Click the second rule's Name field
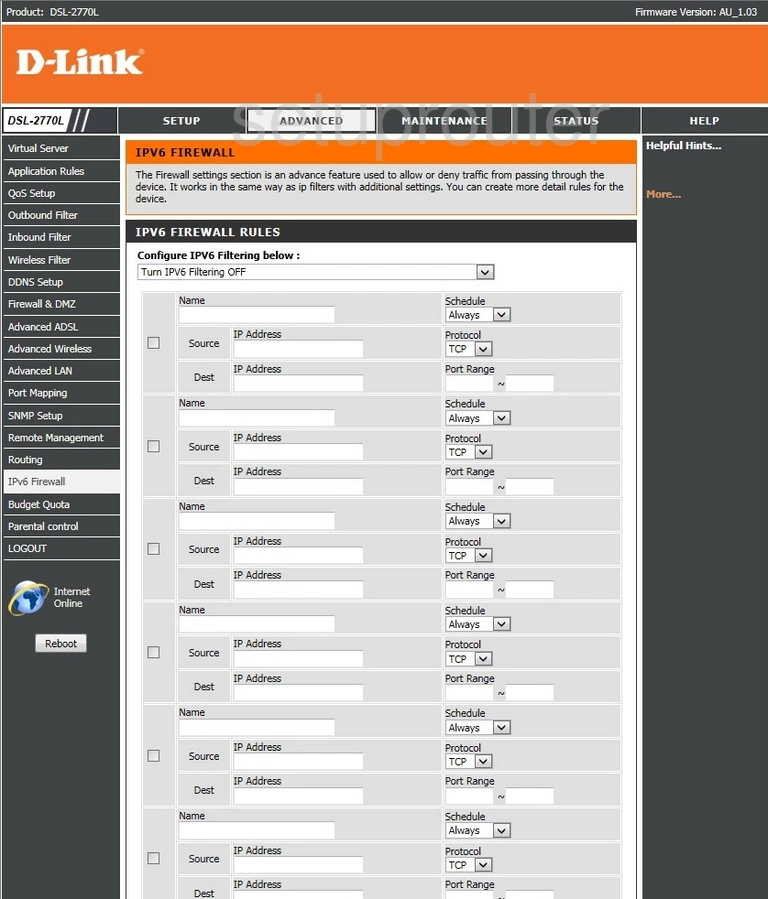Screen dimensions: 768x899 click(256, 418)
